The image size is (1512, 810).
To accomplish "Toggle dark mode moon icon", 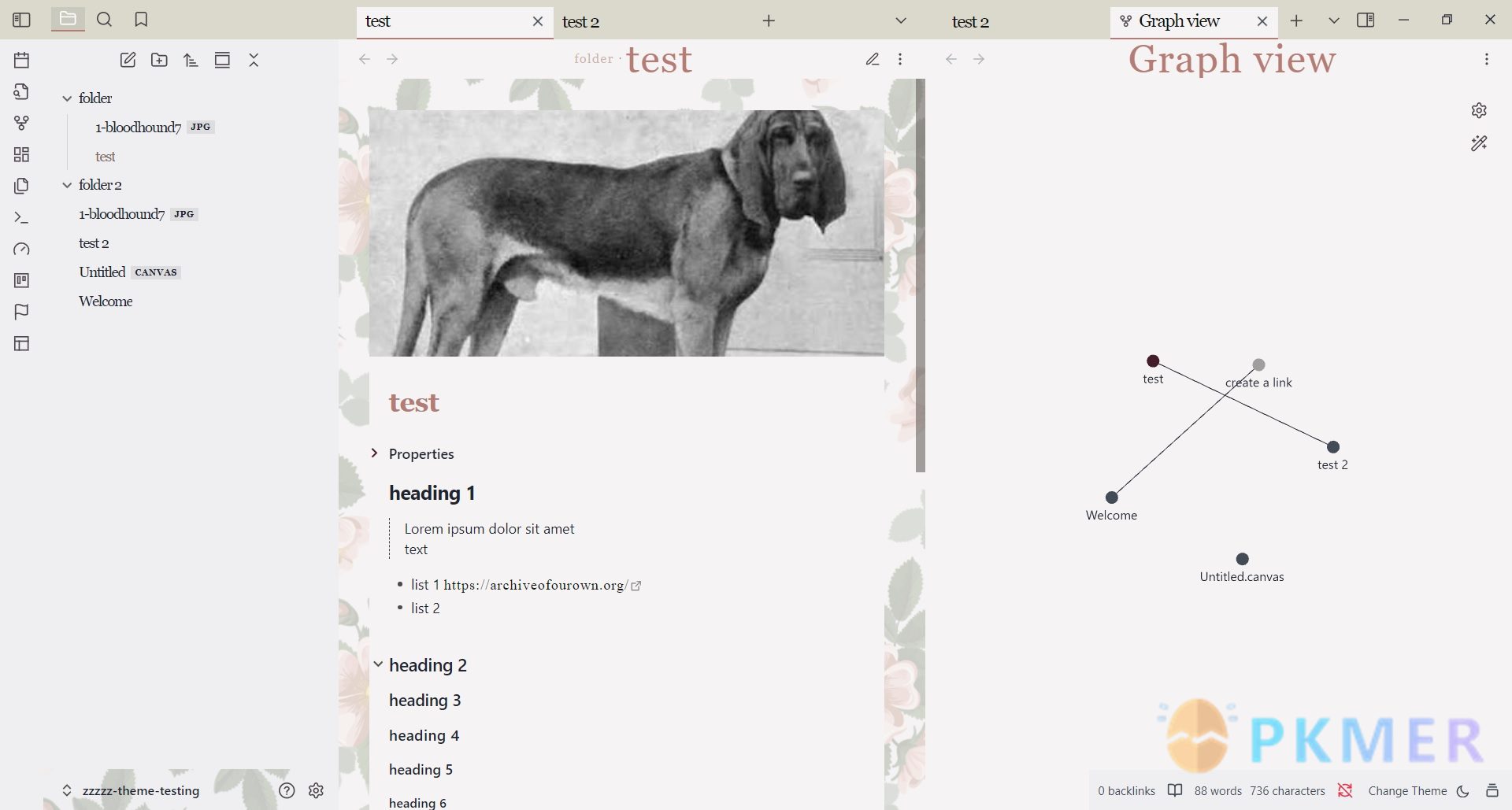I will click(x=1462, y=791).
